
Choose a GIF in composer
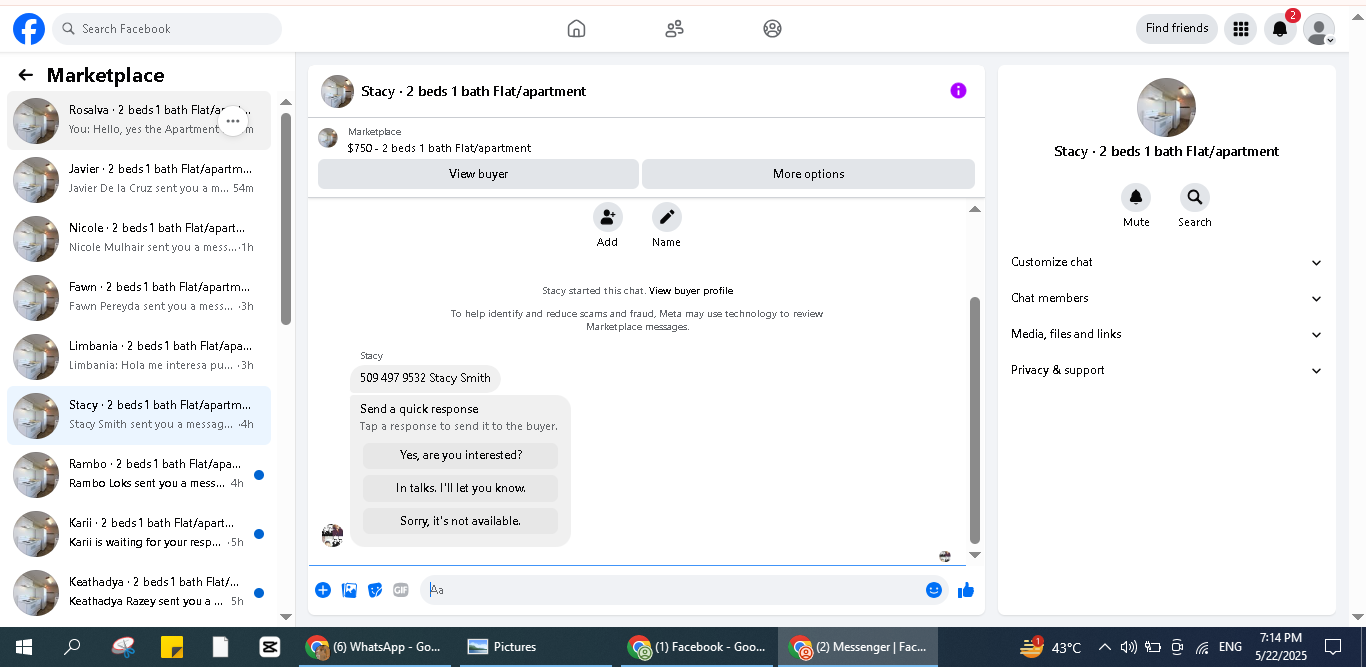[401, 590]
